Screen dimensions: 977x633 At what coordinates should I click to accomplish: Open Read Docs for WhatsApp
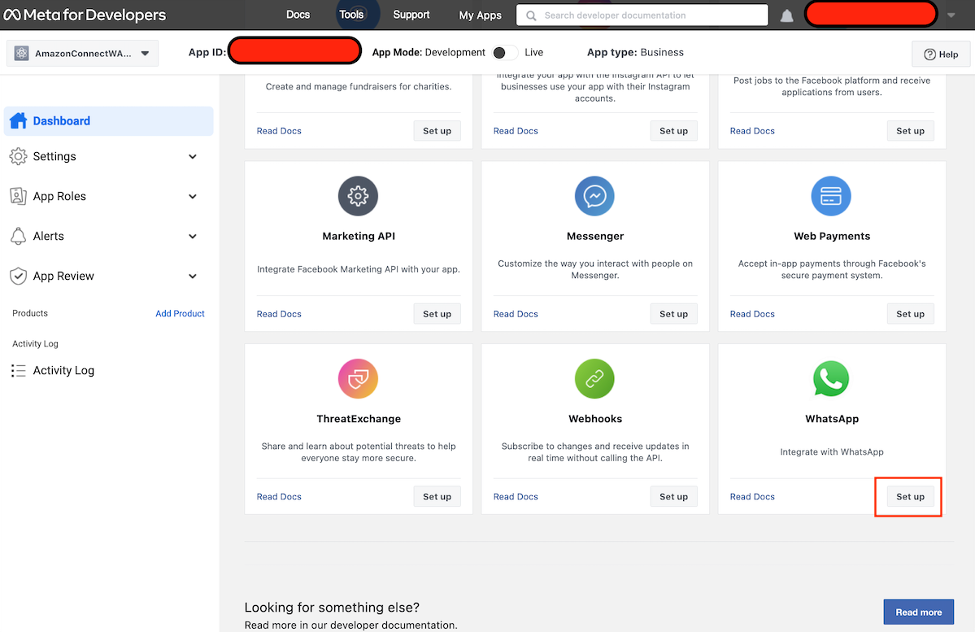pos(752,497)
